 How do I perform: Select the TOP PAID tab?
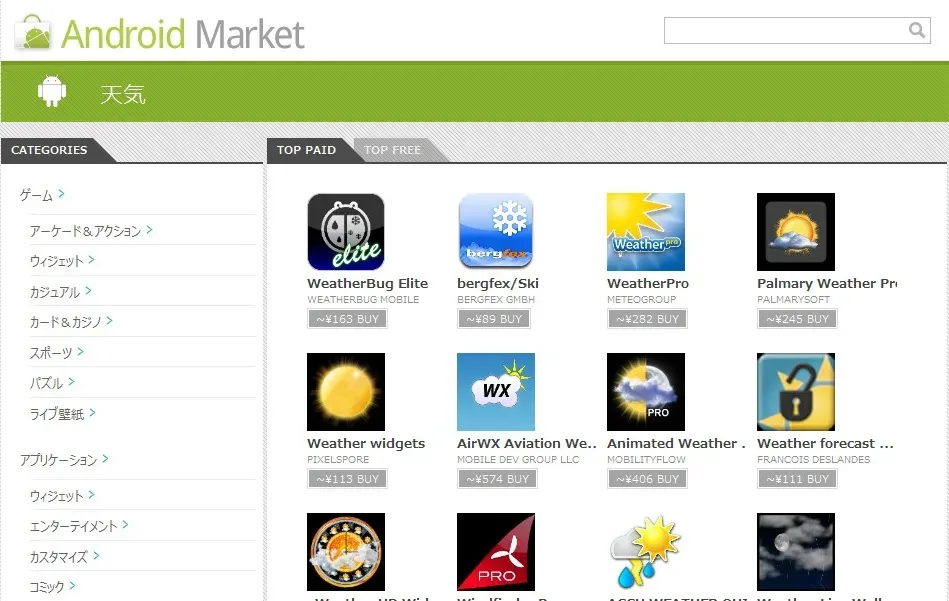(306, 150)
